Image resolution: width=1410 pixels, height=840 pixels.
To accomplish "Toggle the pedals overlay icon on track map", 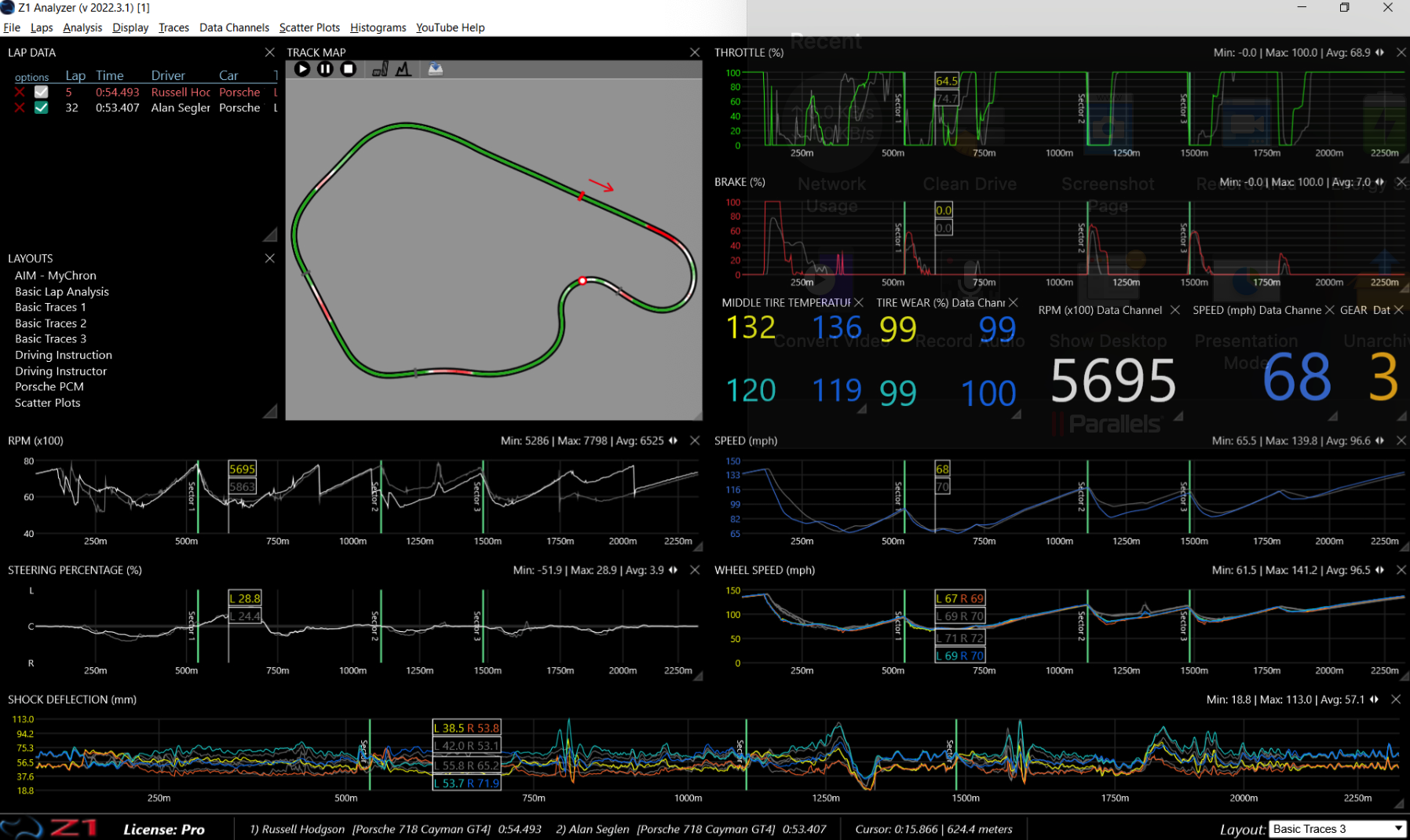I will (380, 69).
